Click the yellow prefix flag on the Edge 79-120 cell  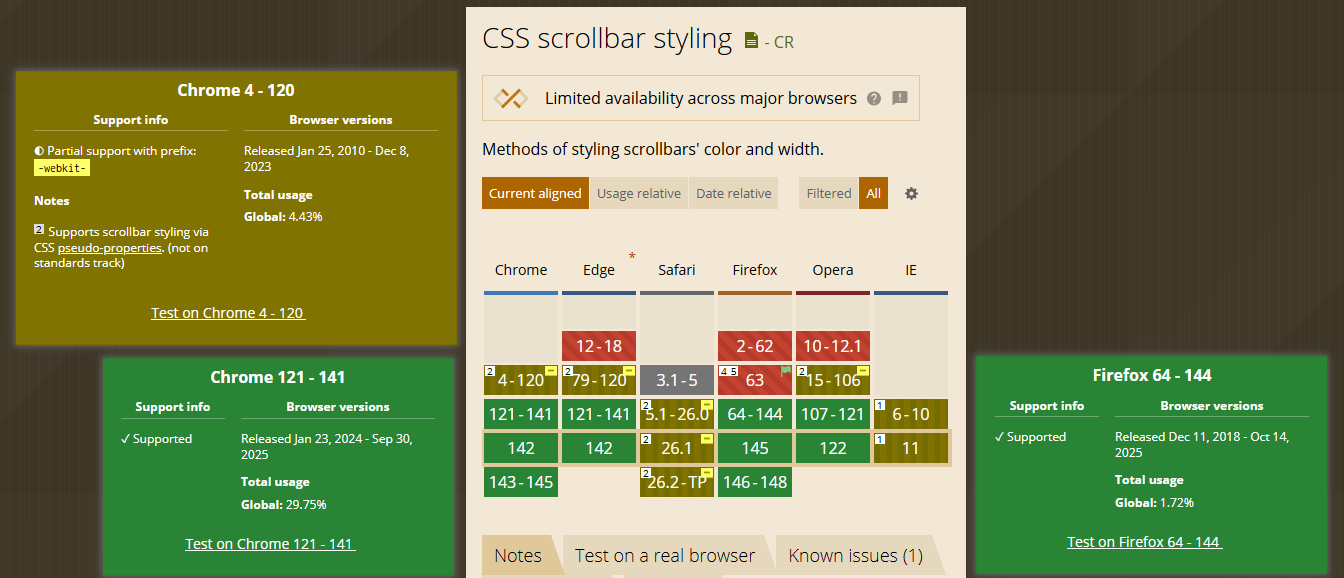[631, 369]
